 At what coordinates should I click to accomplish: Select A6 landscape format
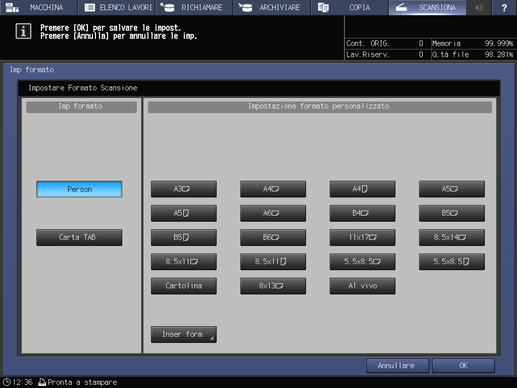coord(273,213)
